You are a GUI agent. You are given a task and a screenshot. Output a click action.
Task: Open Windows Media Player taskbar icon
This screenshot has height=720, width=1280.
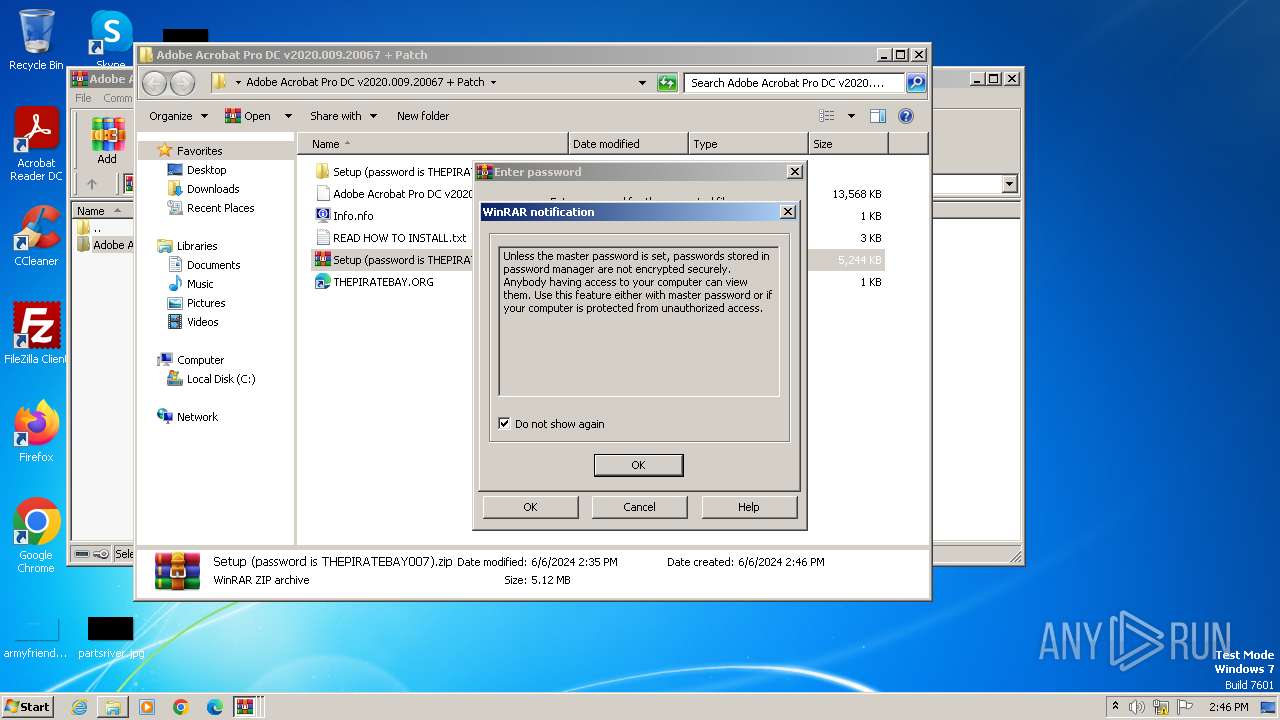coord(147,707)
